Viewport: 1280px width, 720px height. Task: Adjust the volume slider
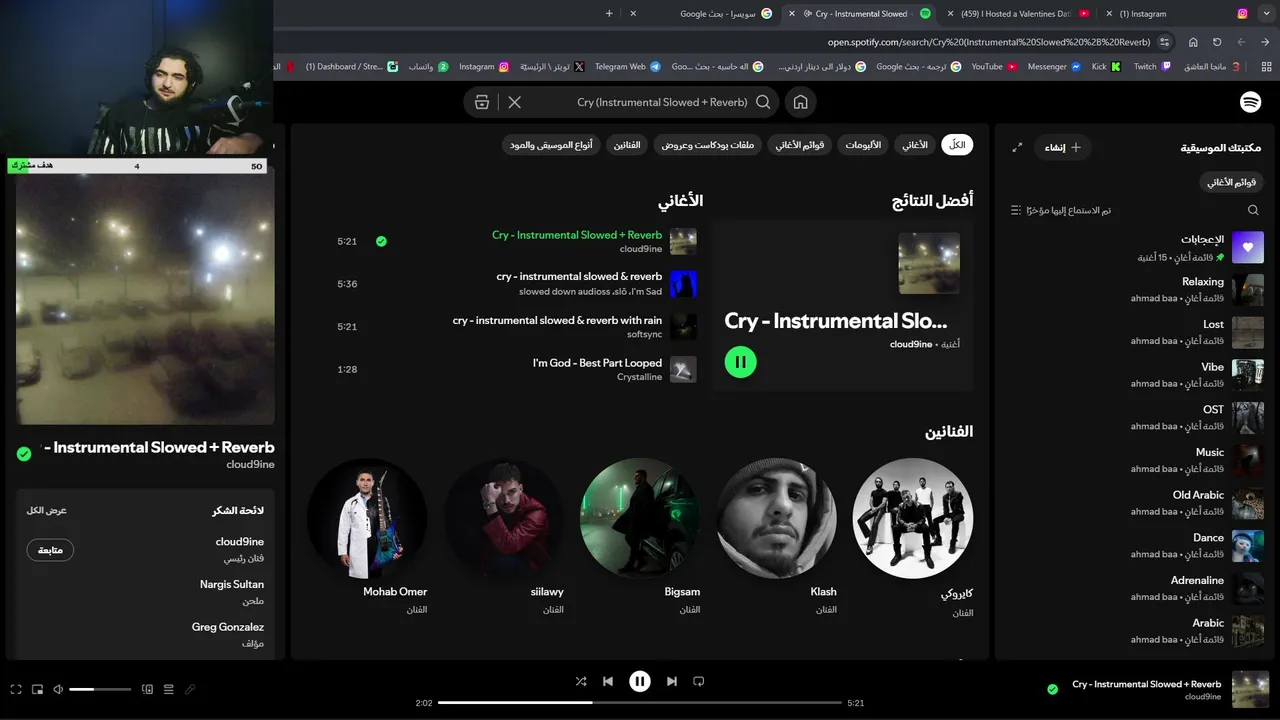(x=100, y=689)
